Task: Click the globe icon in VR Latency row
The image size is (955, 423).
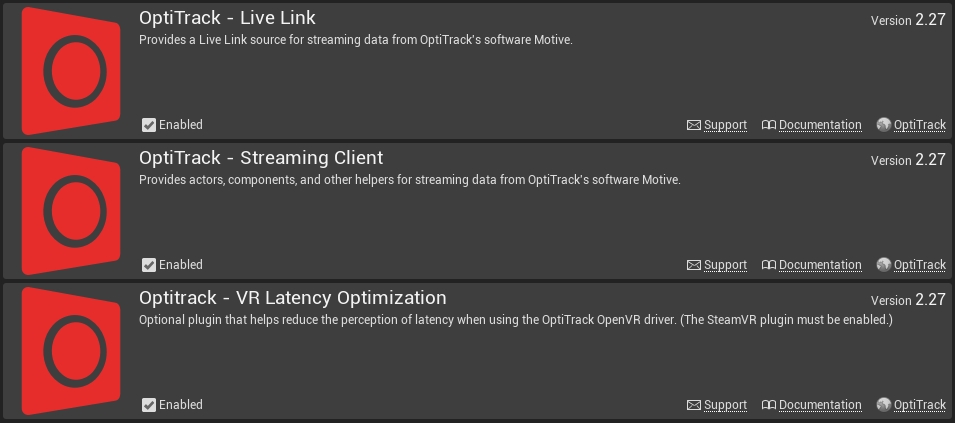Action: point(883,405)
